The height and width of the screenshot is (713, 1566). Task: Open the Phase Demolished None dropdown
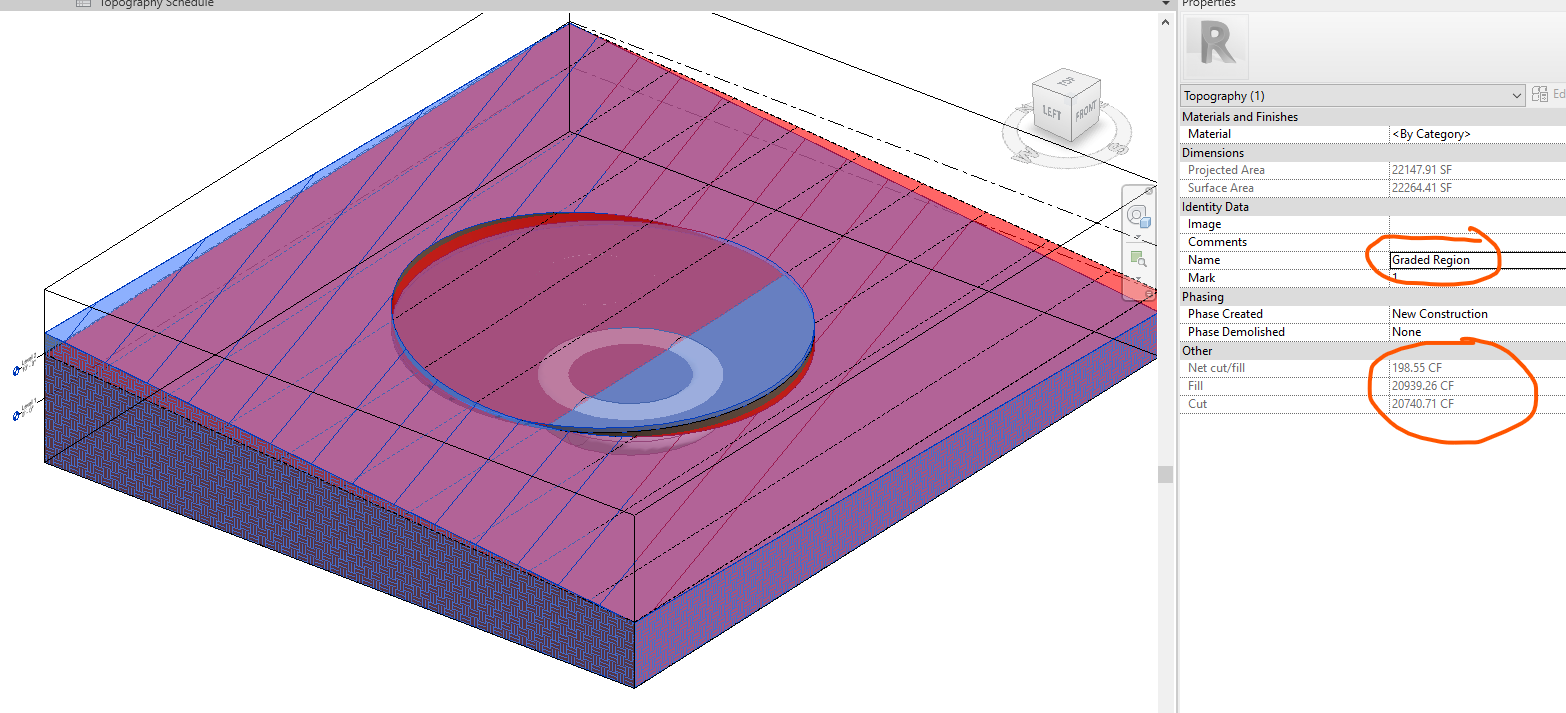[1477, 332]
